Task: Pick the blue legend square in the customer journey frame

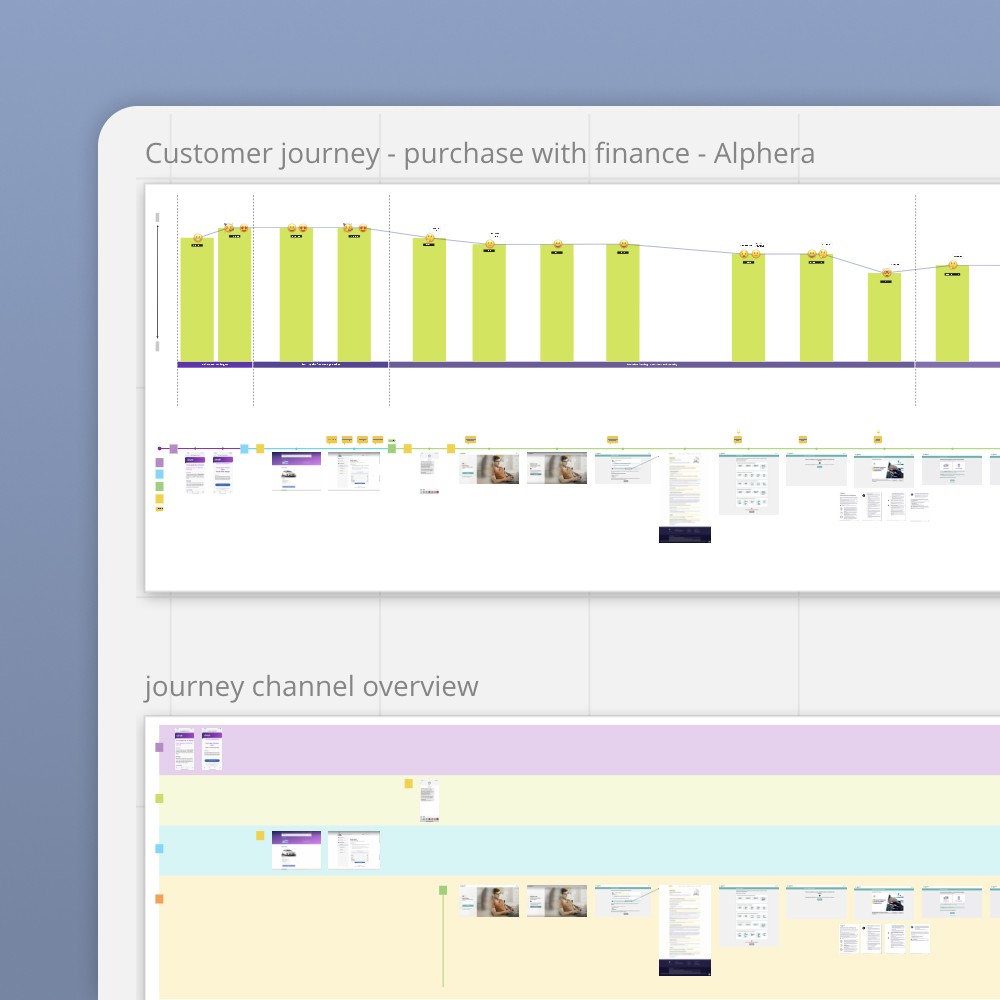Action: pos(159,474)
